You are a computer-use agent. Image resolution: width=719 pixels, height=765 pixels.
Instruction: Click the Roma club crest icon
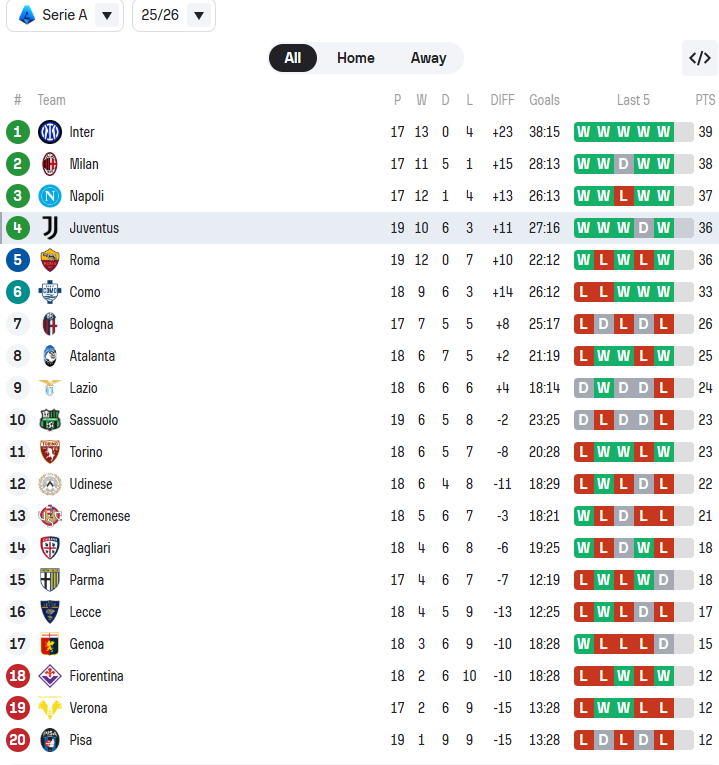(x=50, y=260)
